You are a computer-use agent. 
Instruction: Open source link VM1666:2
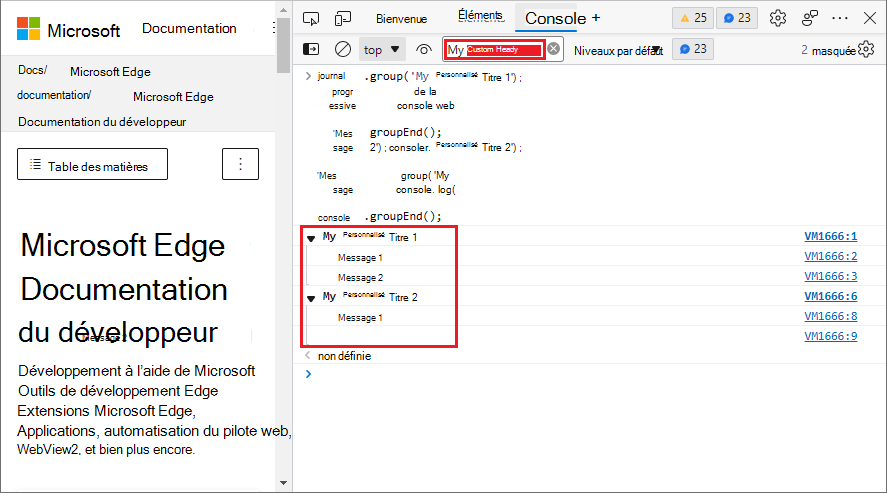pos(830,256)
